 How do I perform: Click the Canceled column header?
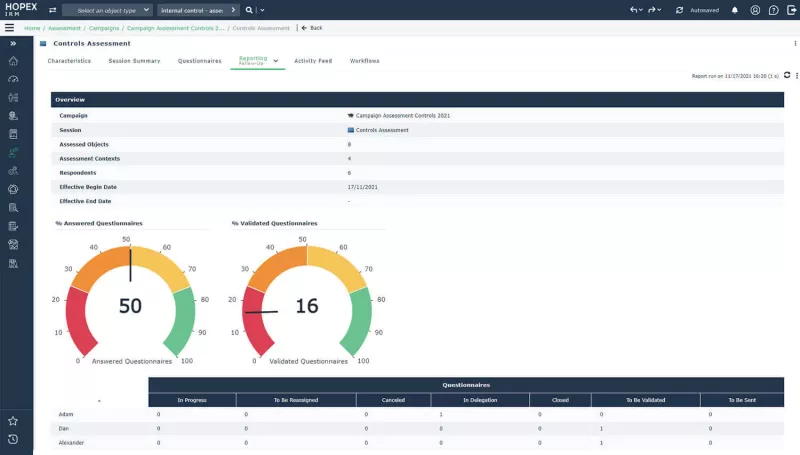coord(393,400)
